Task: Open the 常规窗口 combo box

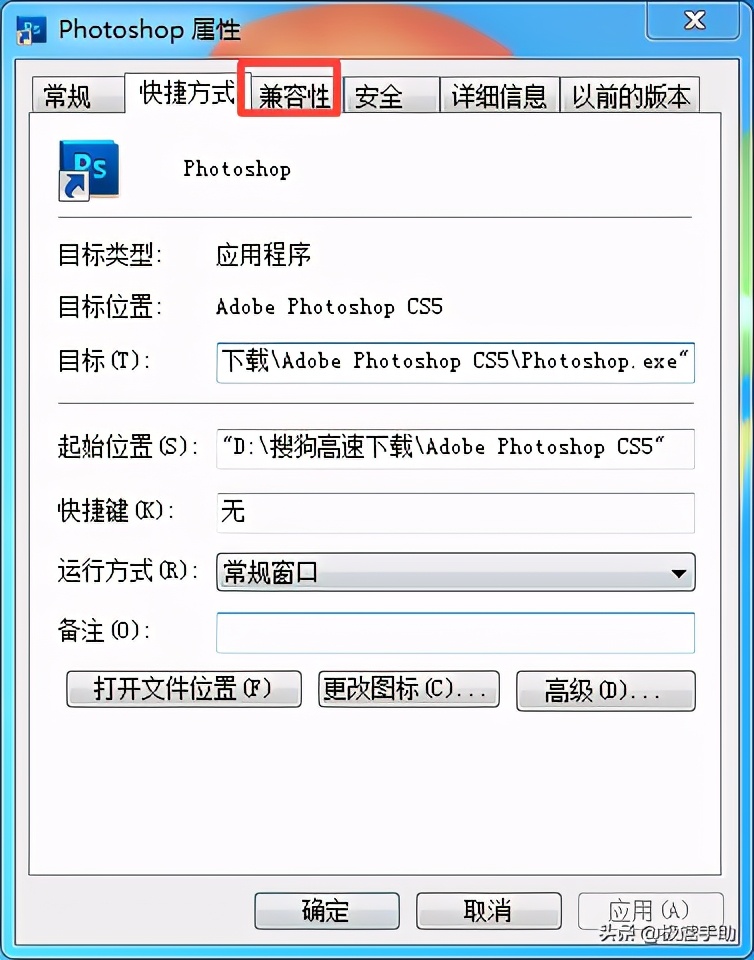Action: pyautogui.click(x=455, y=572)
